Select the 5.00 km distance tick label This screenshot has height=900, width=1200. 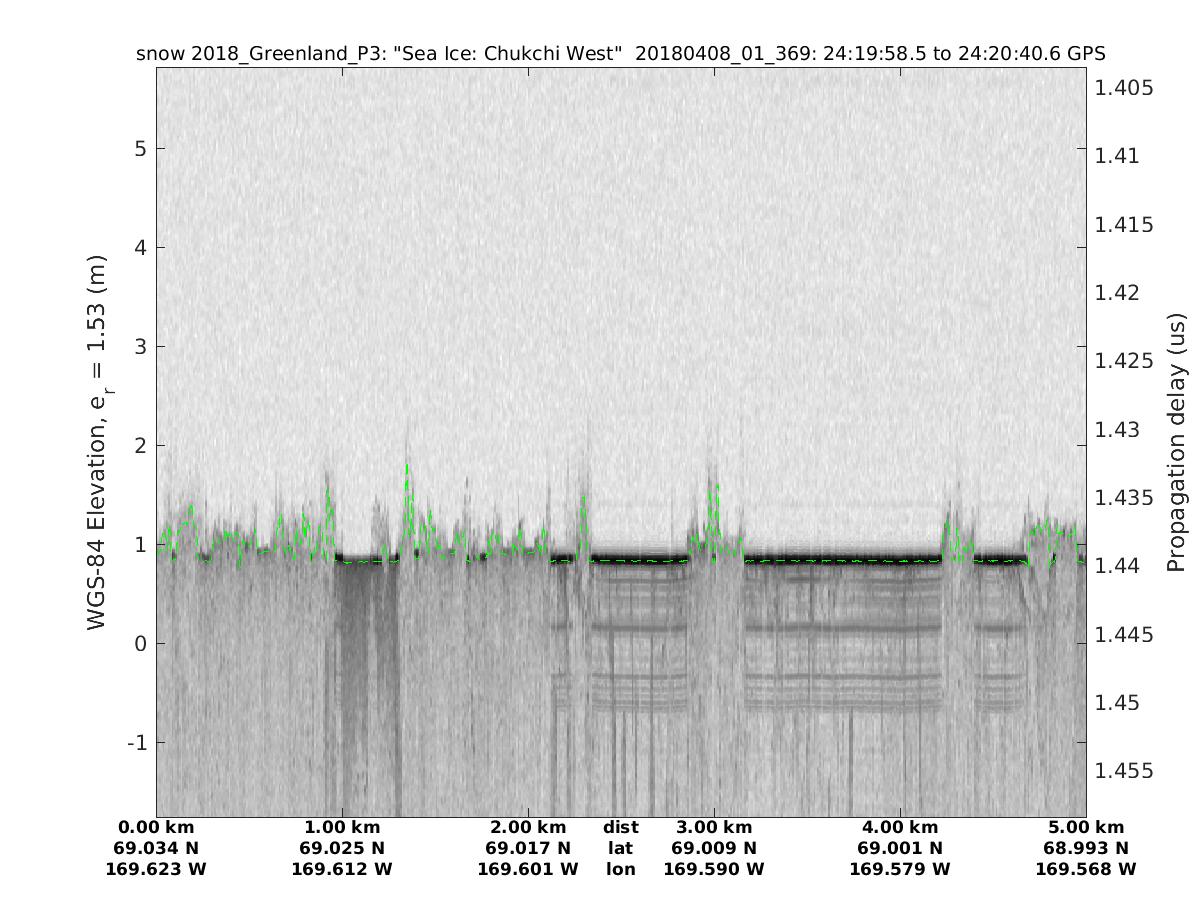[1086, 827]
